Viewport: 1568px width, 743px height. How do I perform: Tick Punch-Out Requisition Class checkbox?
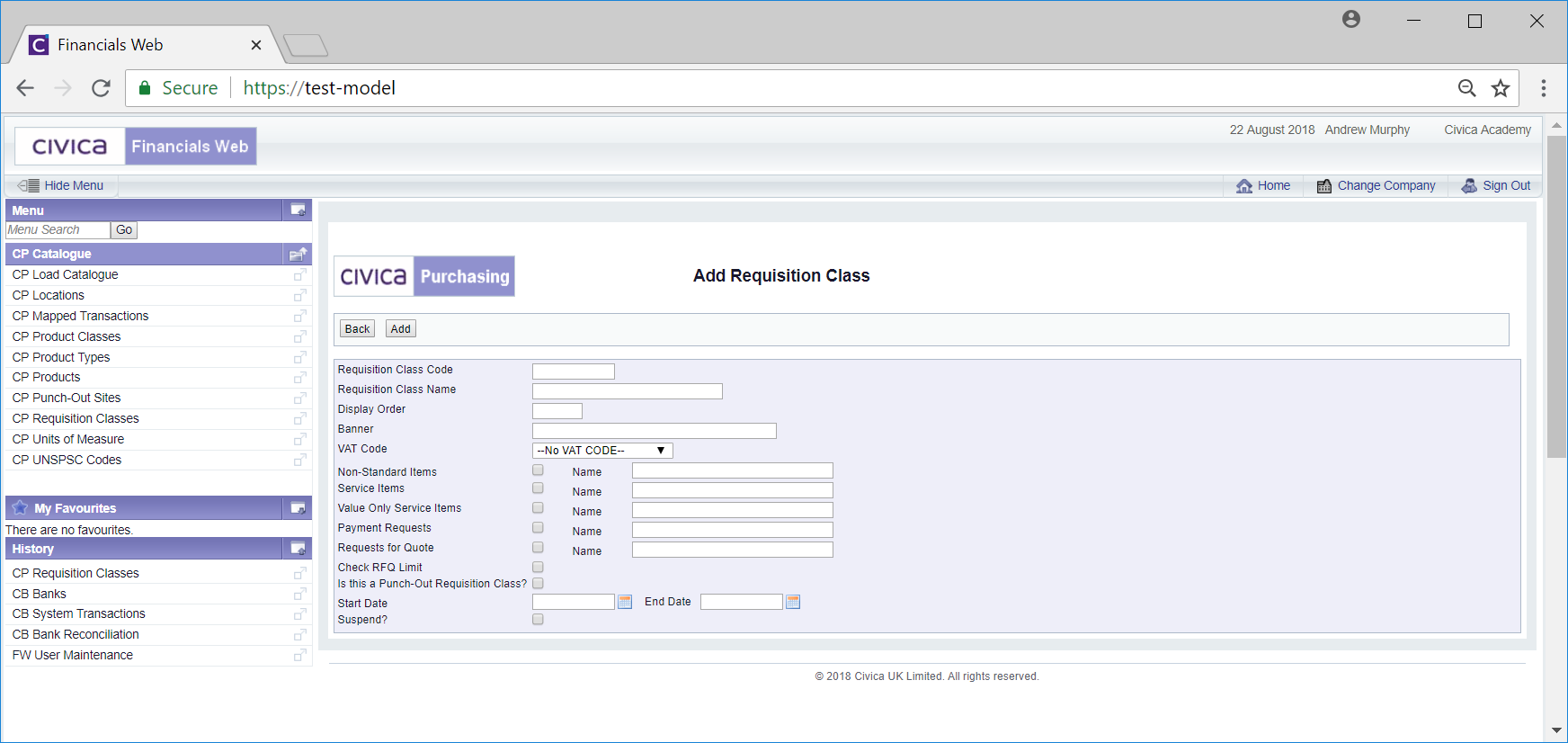[538, 584]
